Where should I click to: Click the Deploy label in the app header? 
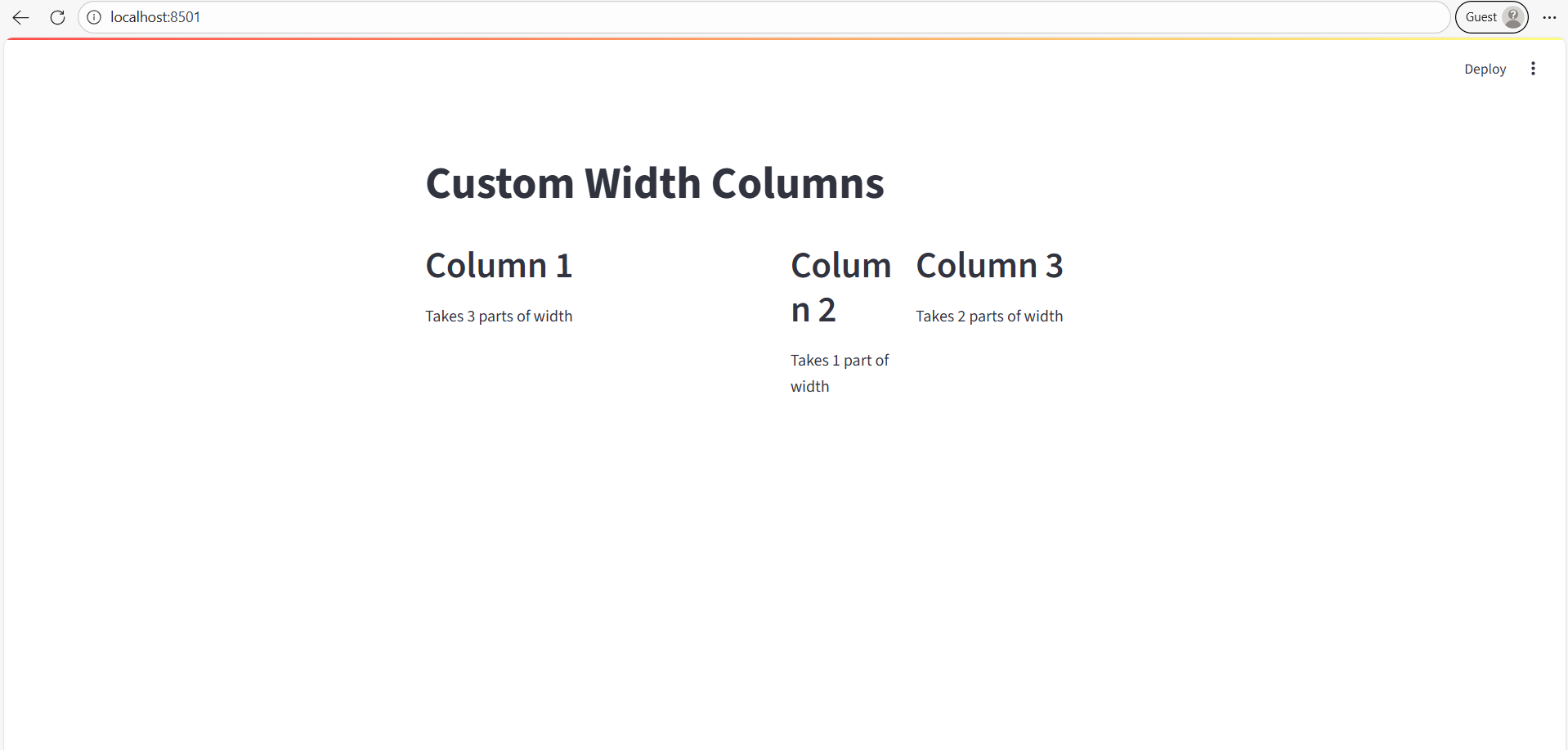1485,69
